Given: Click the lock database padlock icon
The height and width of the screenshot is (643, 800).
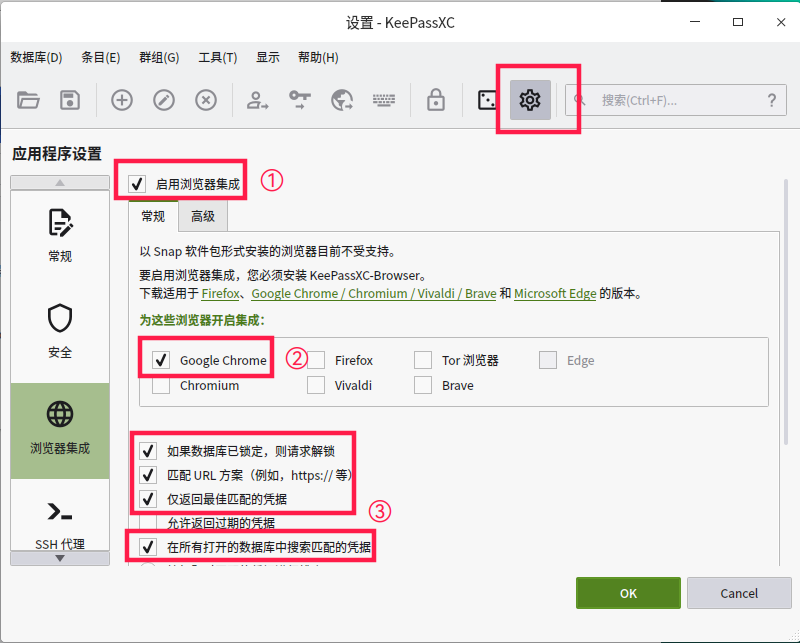Looking at the screenshot, I should 435,100.
